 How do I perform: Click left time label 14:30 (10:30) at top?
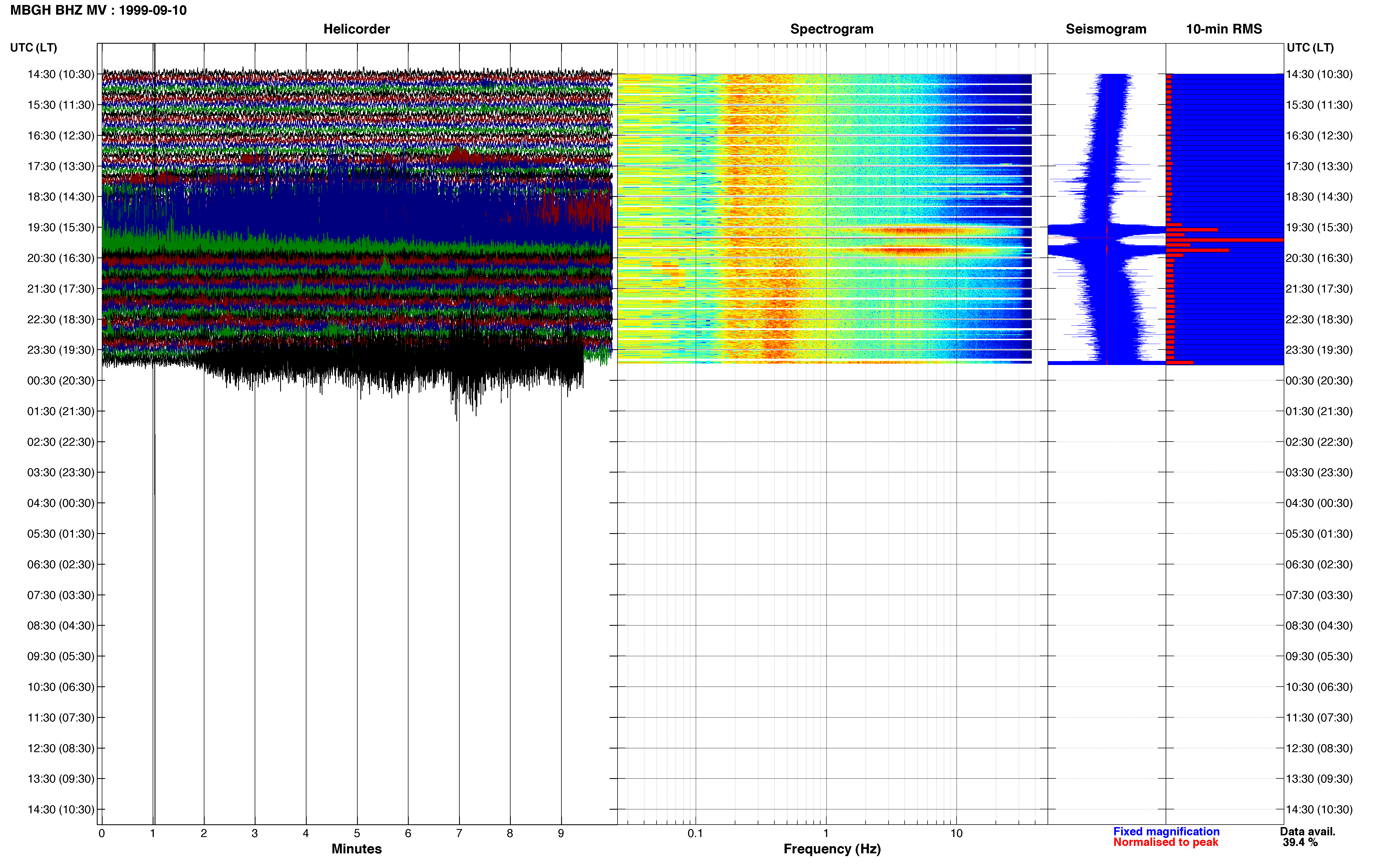(x=61, y=74)
